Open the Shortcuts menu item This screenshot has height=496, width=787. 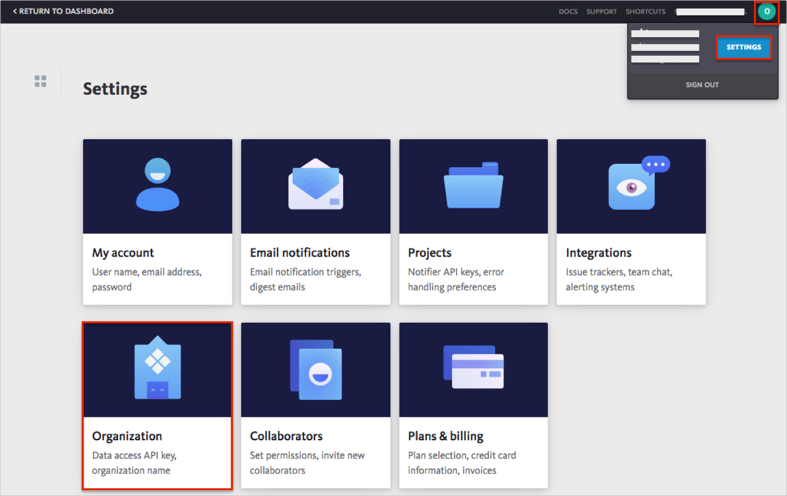tap(645, 12)
